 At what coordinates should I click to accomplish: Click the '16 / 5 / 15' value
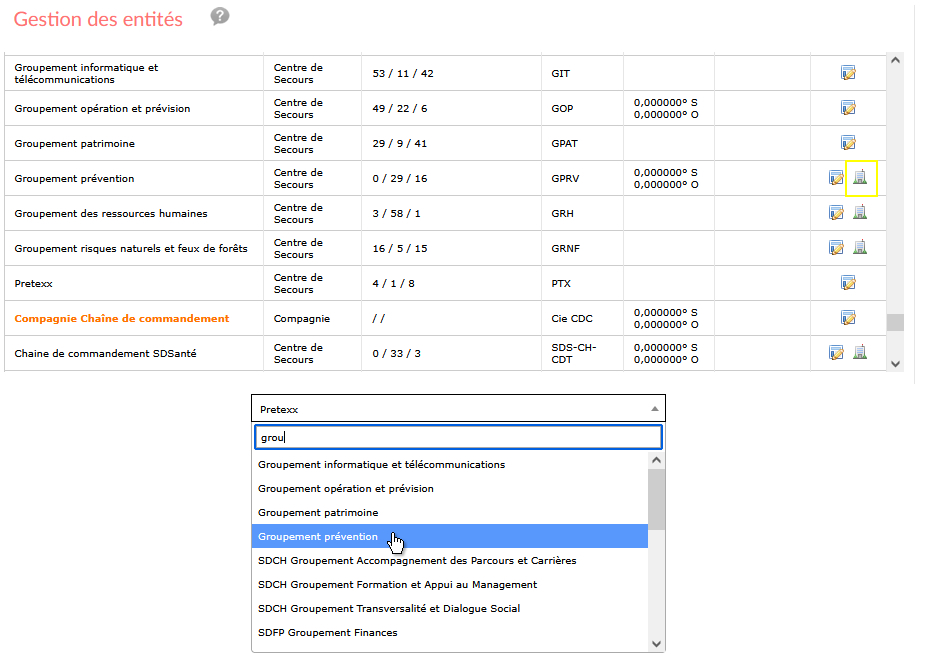click(400, 249)
